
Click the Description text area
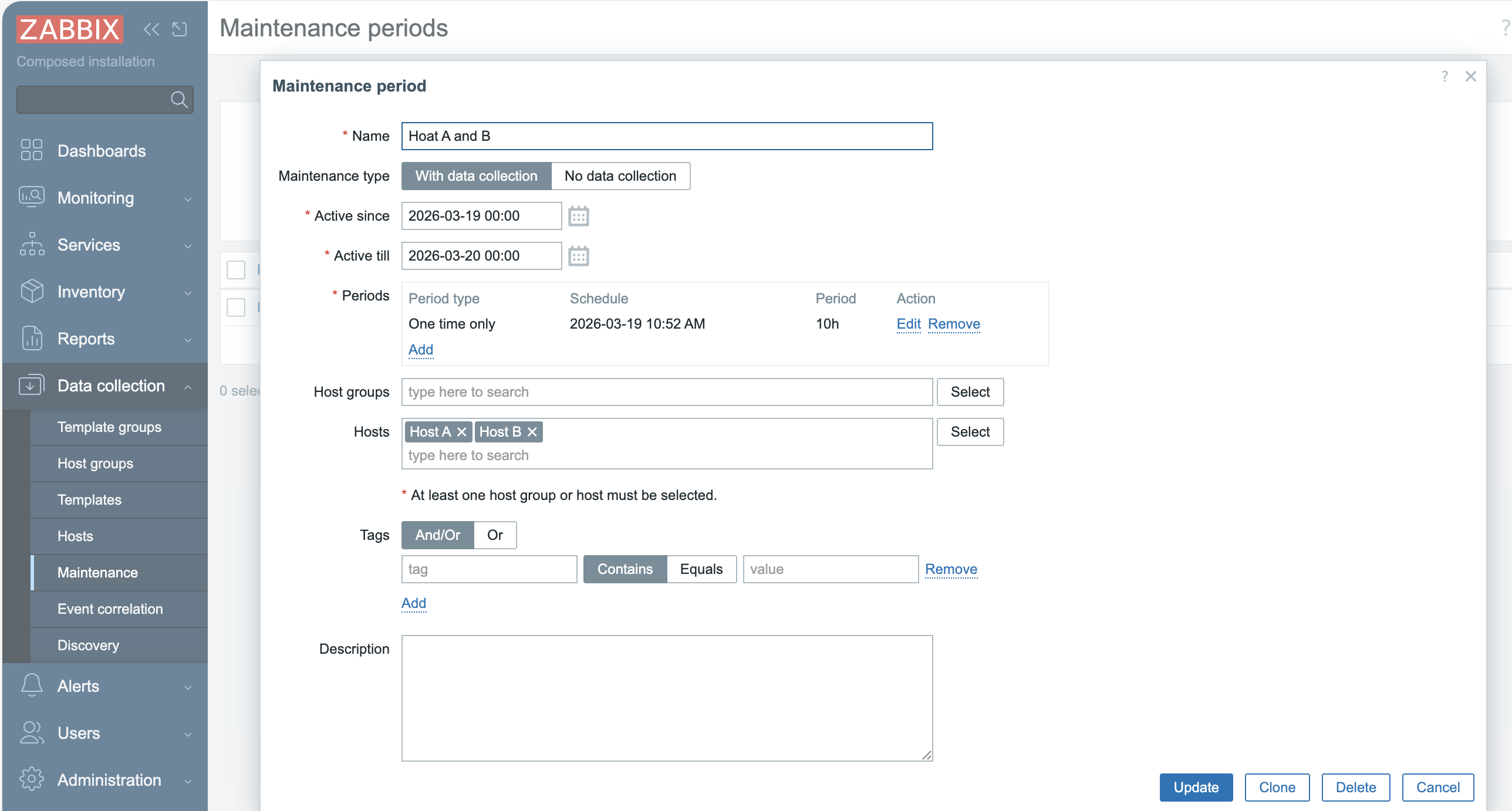[667, 698]
